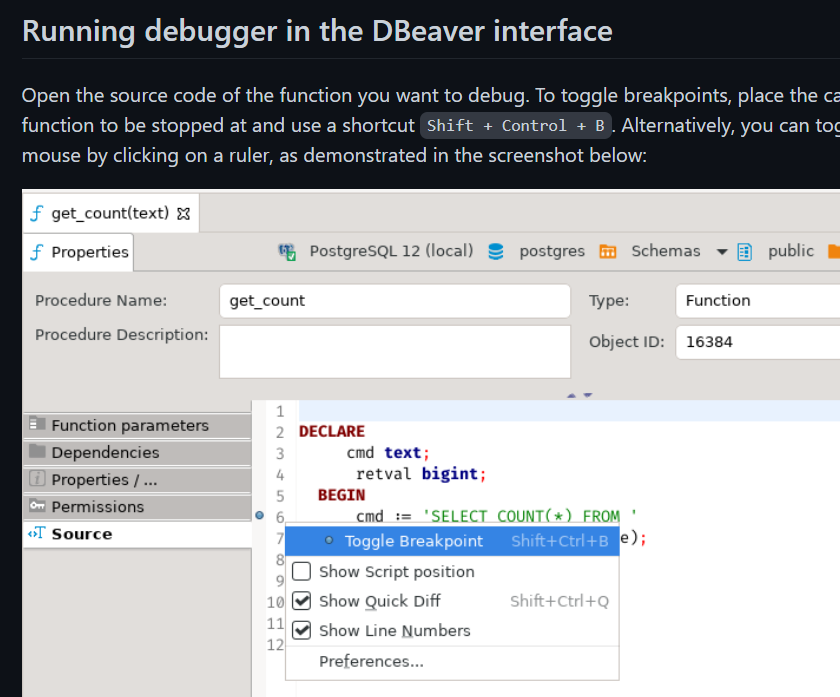Click the PostgreSQL 12 connection icon
Screen dimensions: 840x697
(x=287, y=251)
